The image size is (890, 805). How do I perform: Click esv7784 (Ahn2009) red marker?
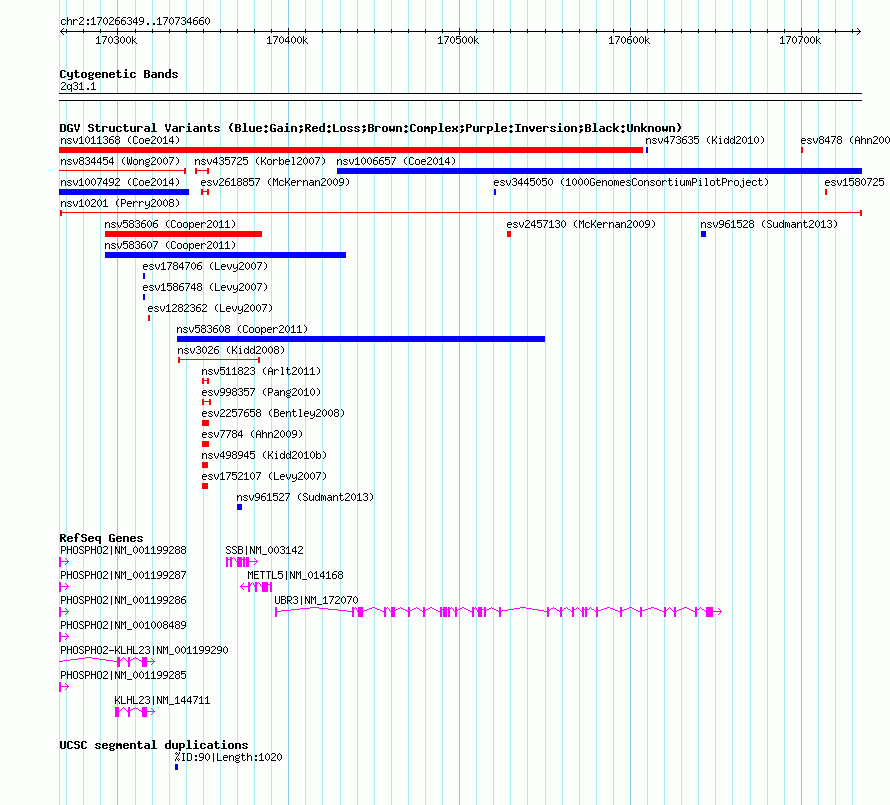pyautogui.click(x=205, y=444)
